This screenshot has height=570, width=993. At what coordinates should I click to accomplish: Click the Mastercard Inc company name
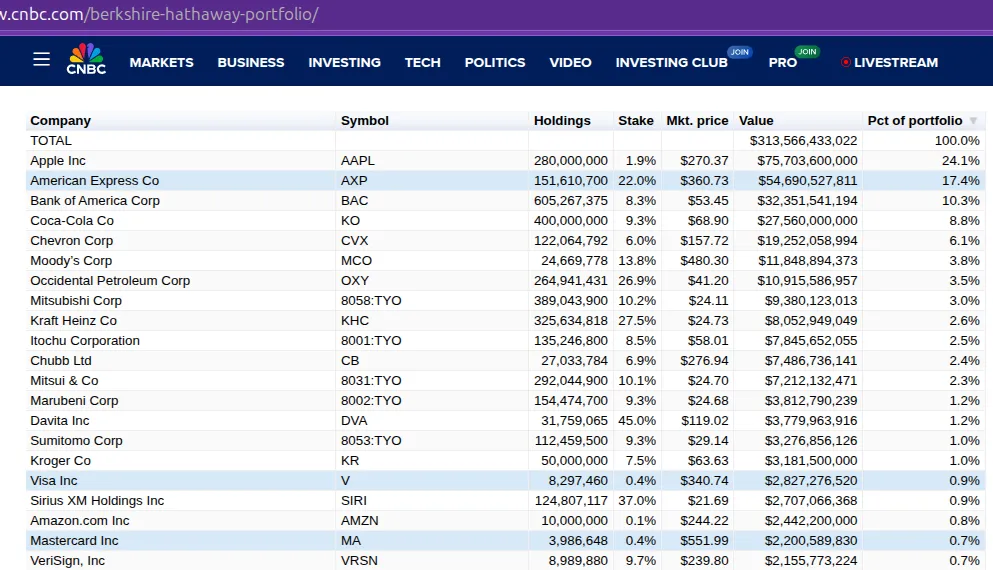click(74, 541)
